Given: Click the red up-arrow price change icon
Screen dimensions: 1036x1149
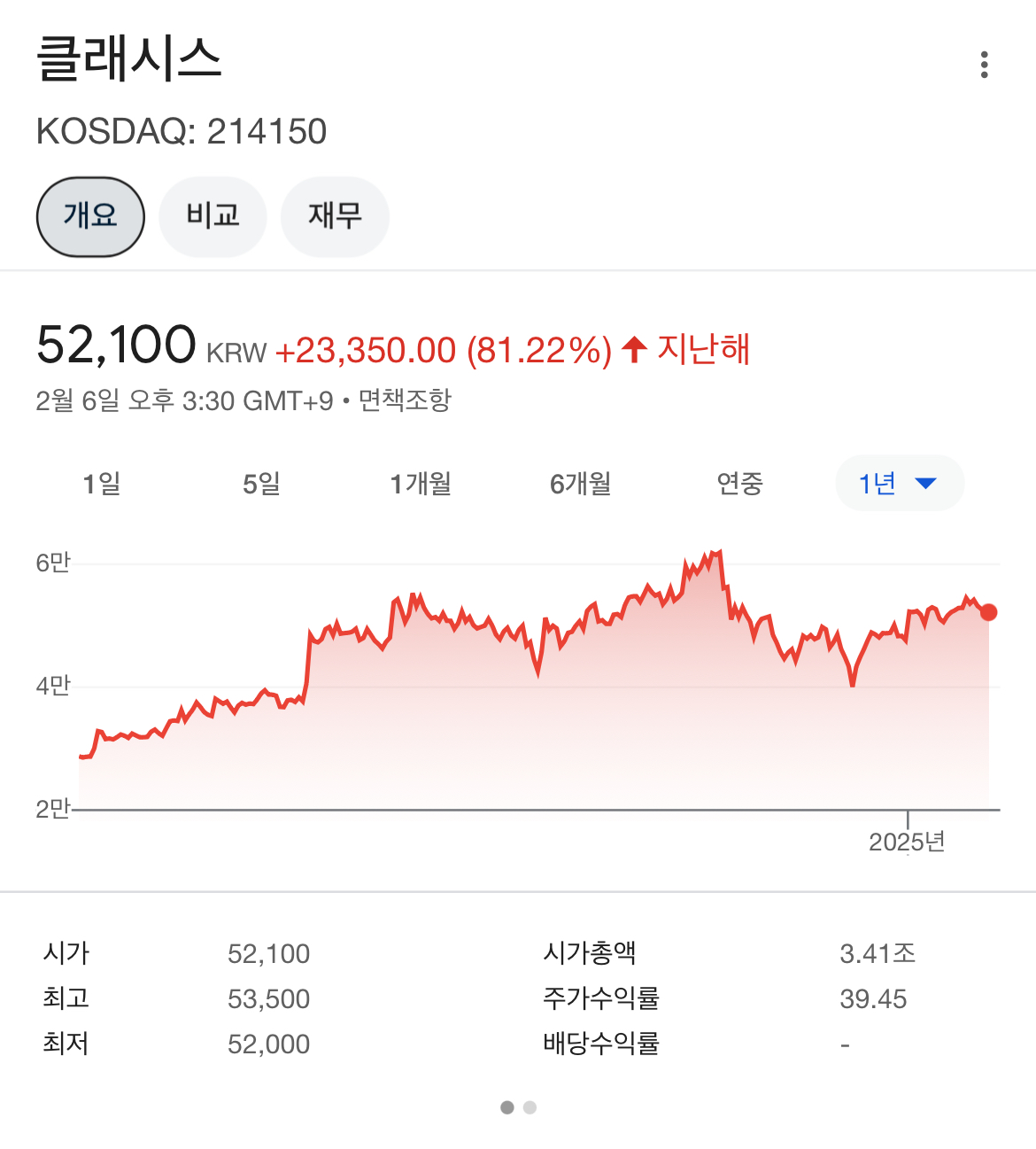Looking at the screenshot, I should pos(634,349).
